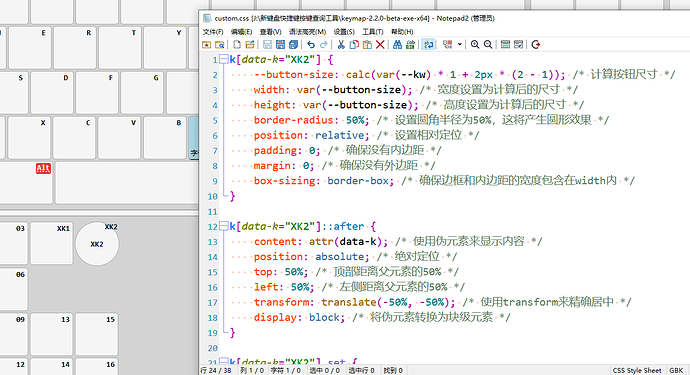This screenshot has height=375, width=690.
Task: Click the Zoom In magnifier icon
Action: coord(475,44)
